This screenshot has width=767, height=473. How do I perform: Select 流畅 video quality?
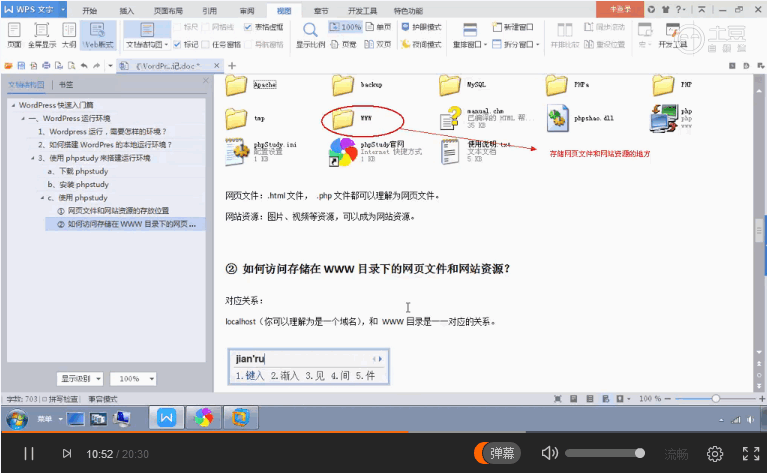click(676, 454)
